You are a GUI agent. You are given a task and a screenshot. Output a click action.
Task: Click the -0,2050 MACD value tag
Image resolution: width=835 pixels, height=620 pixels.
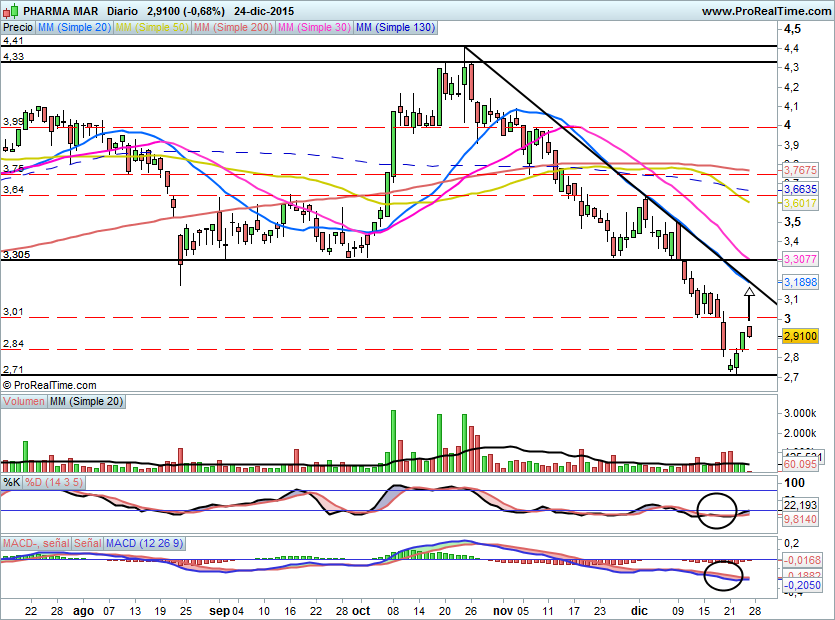pos(802,585)
